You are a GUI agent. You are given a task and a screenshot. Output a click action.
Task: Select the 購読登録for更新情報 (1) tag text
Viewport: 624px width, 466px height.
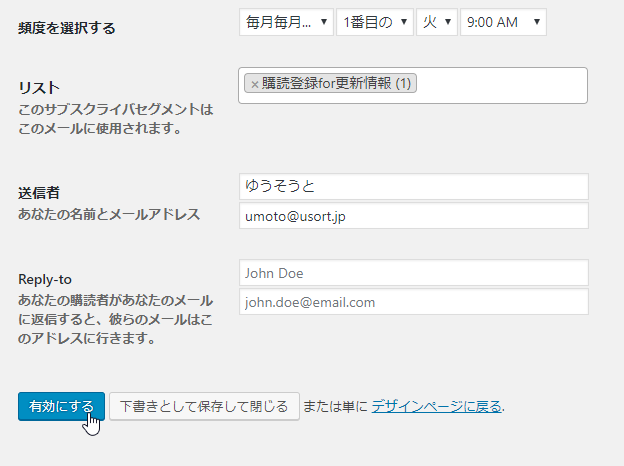[337, 84]
